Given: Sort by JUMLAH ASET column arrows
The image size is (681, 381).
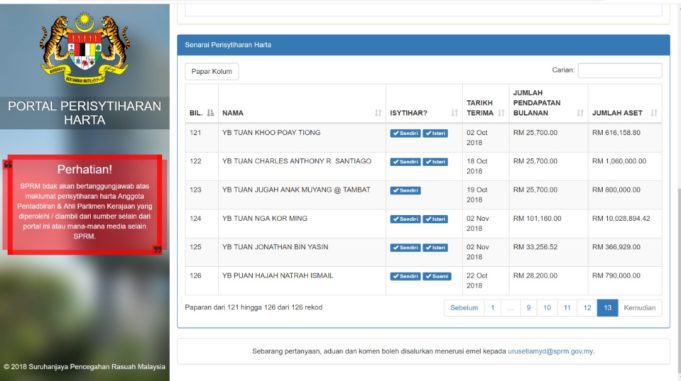Looking at the screenshot, I should [654, 113].
